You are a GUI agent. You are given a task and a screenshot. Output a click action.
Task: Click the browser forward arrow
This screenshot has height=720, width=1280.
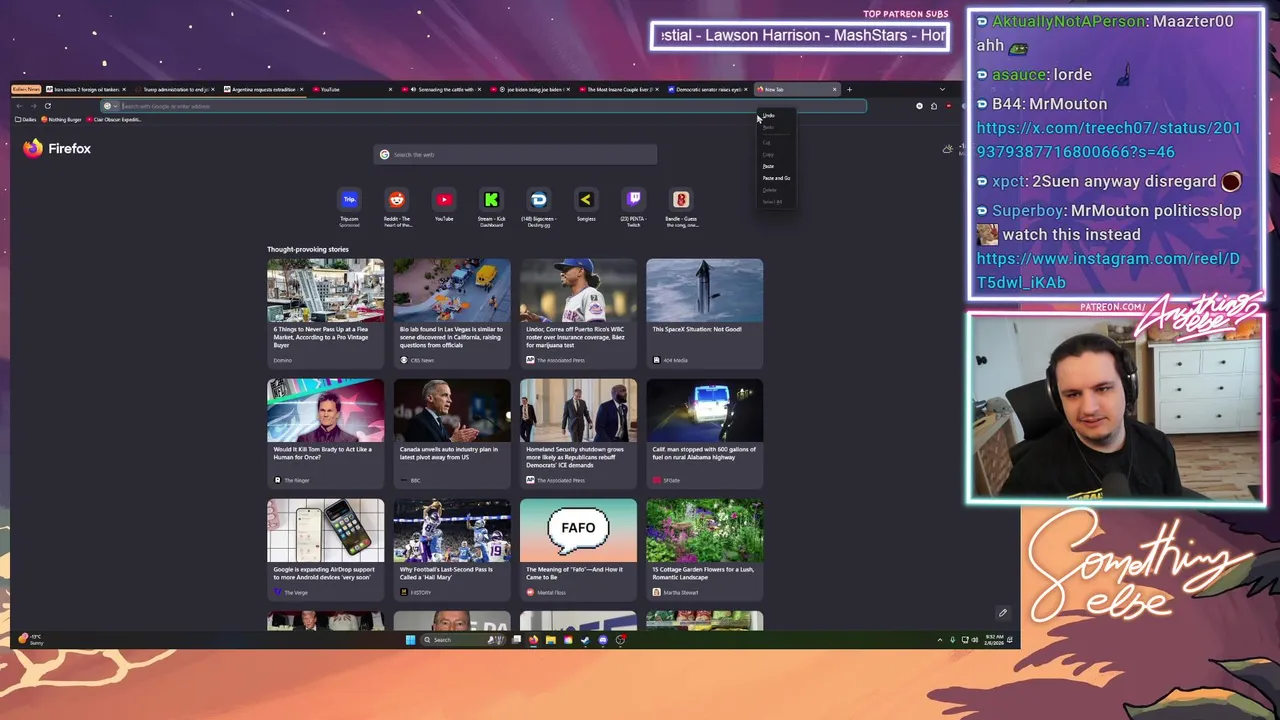33,106
